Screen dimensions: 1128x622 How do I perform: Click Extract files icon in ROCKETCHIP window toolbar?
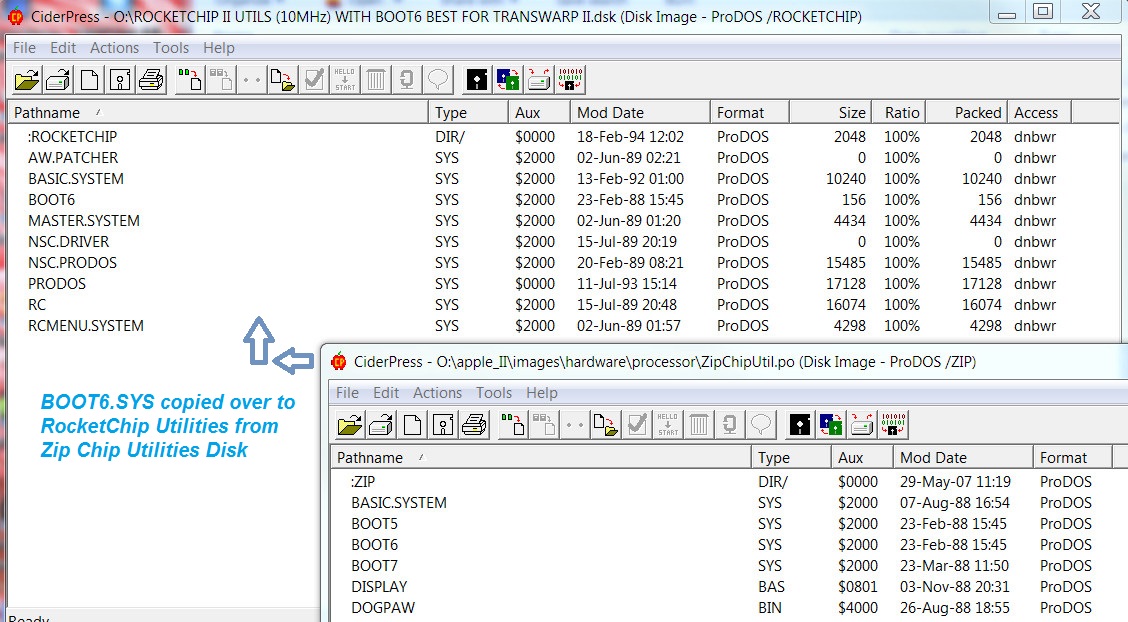point(283,79)
